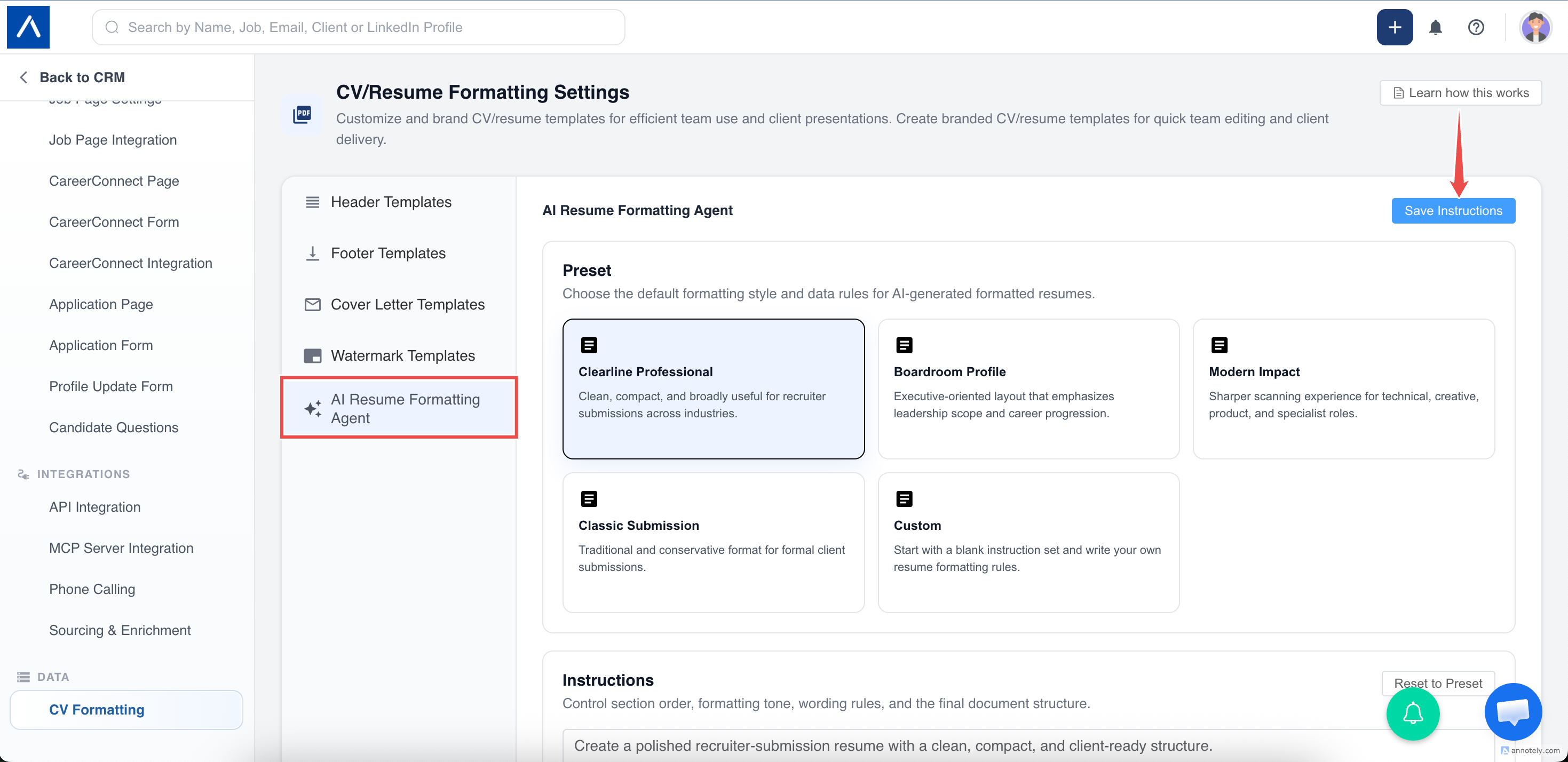Screen dimensions: 1568x762
Task: Open the user avatar menu
Action: tap(1535, 27)
